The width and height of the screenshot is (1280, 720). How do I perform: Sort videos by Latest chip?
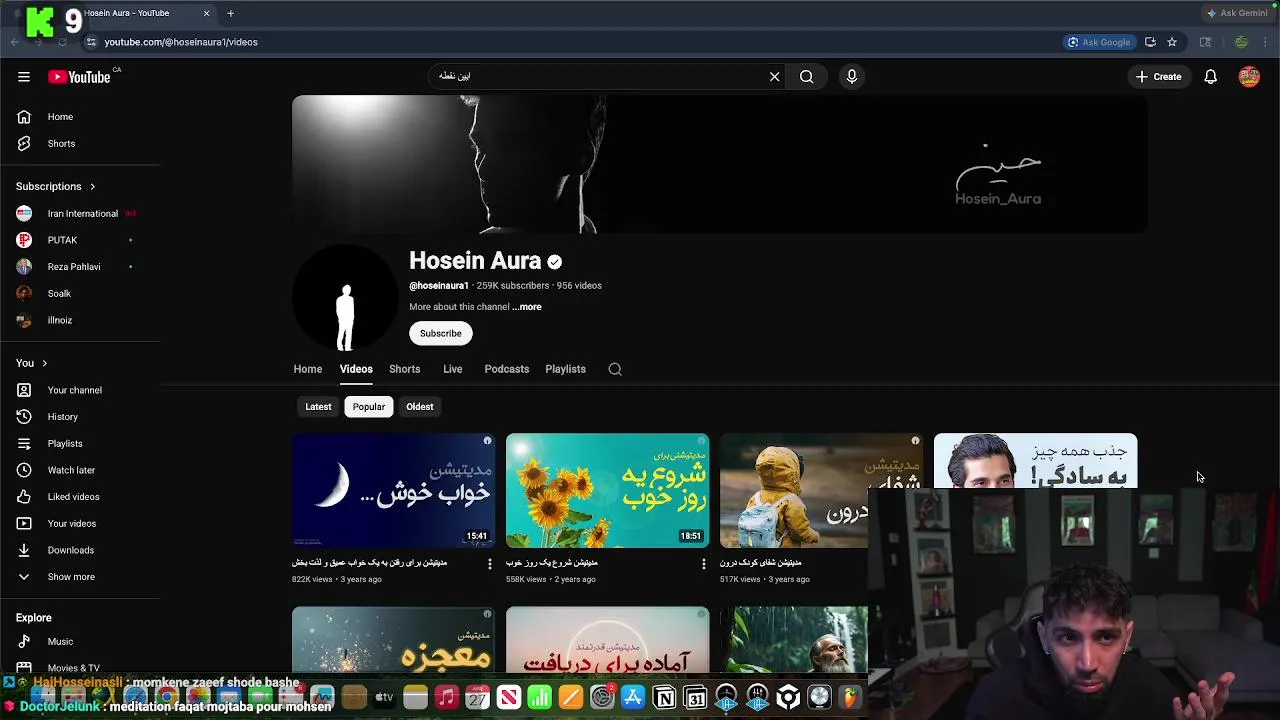[x=318, y=407]
